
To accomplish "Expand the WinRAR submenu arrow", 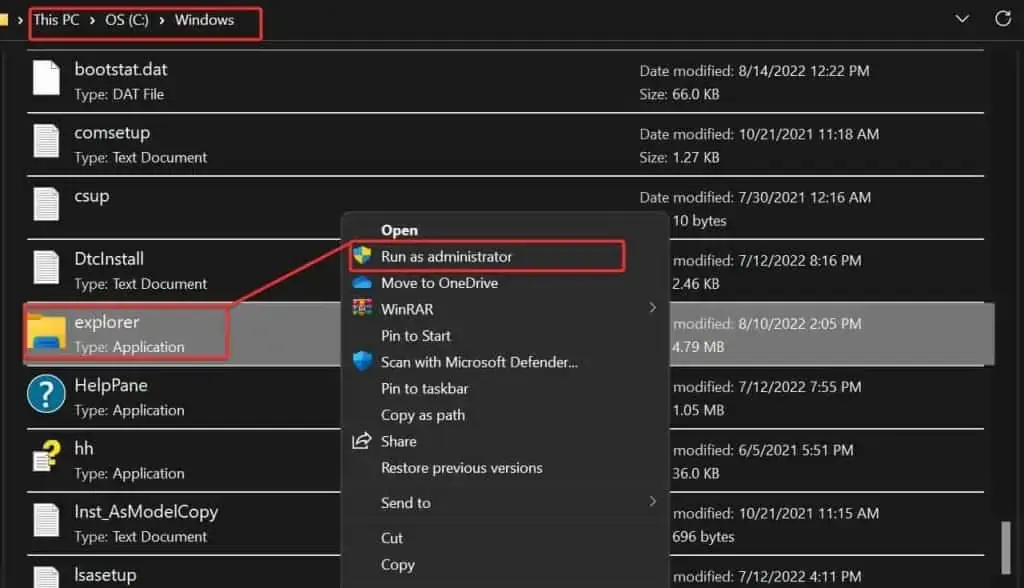I will coord(652,308).
